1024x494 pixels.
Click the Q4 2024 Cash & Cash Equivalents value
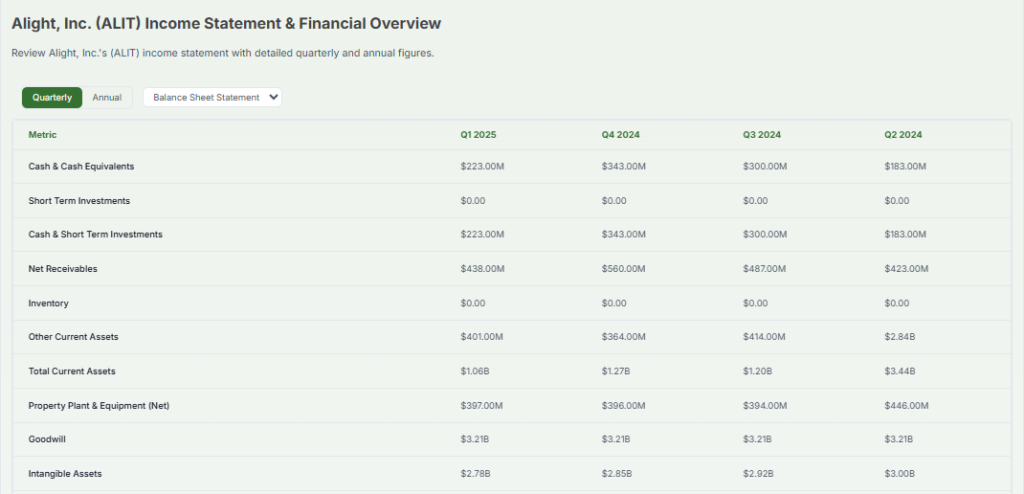coord(624,166)
